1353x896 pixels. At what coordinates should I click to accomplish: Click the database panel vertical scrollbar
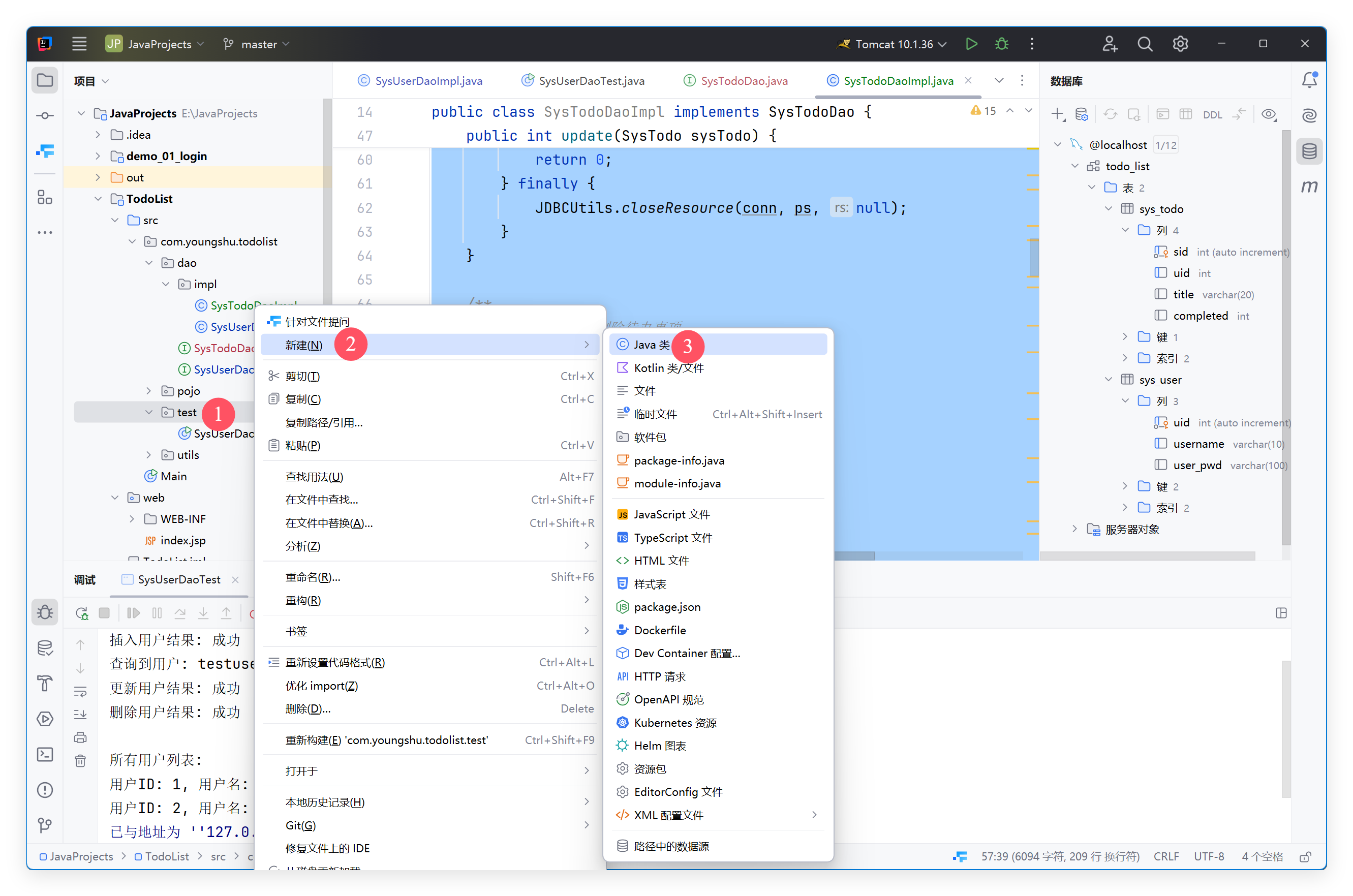pyautogui.click(x=1285, y=337)
